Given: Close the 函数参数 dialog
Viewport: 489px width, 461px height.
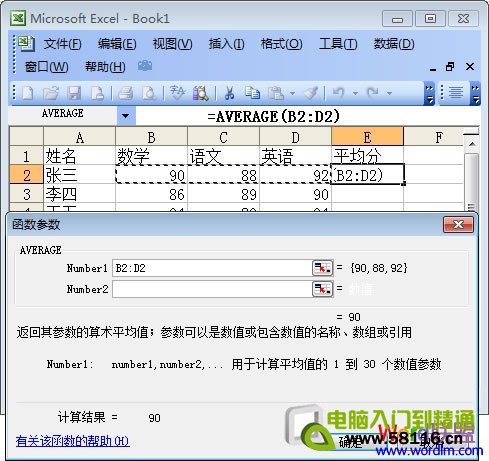Looking at the screenshot, I should (x=458, y=225).
